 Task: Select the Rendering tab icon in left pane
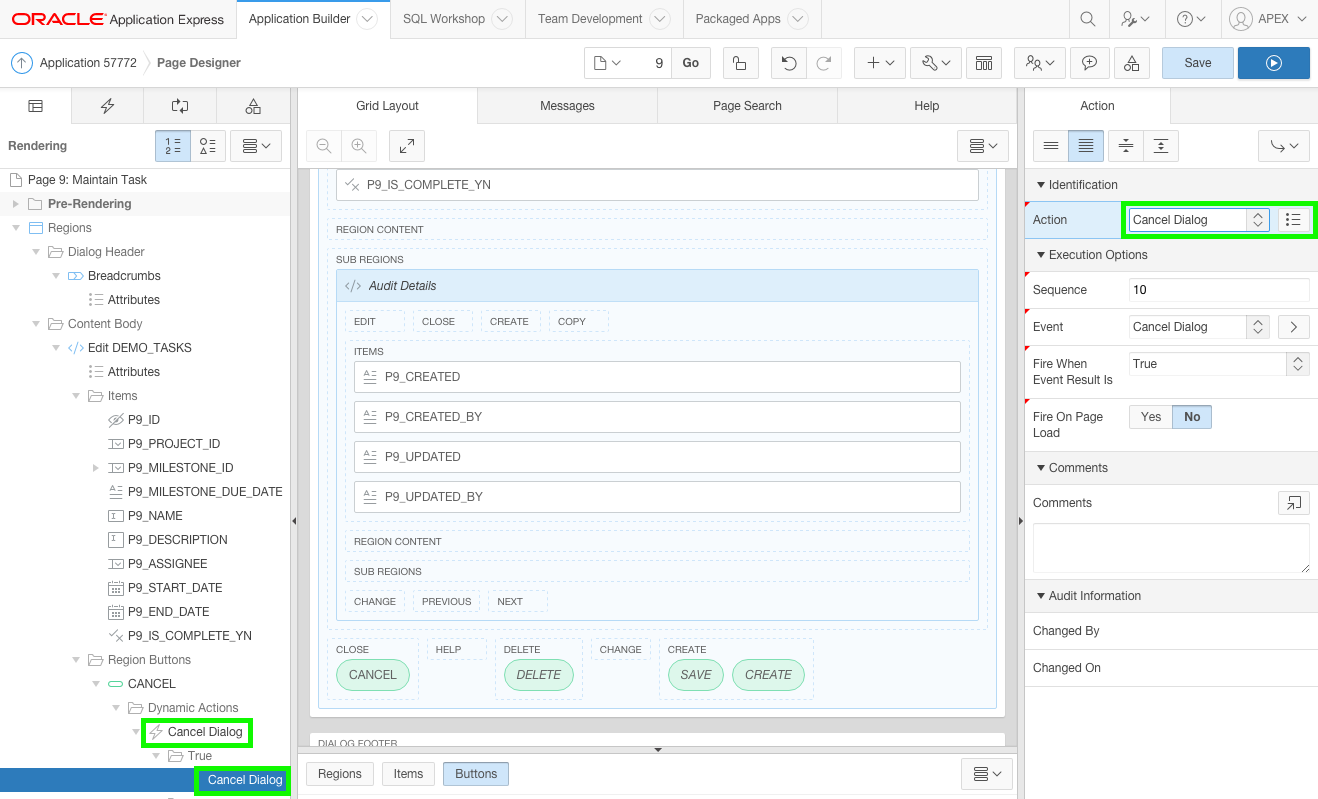(36, 106)
